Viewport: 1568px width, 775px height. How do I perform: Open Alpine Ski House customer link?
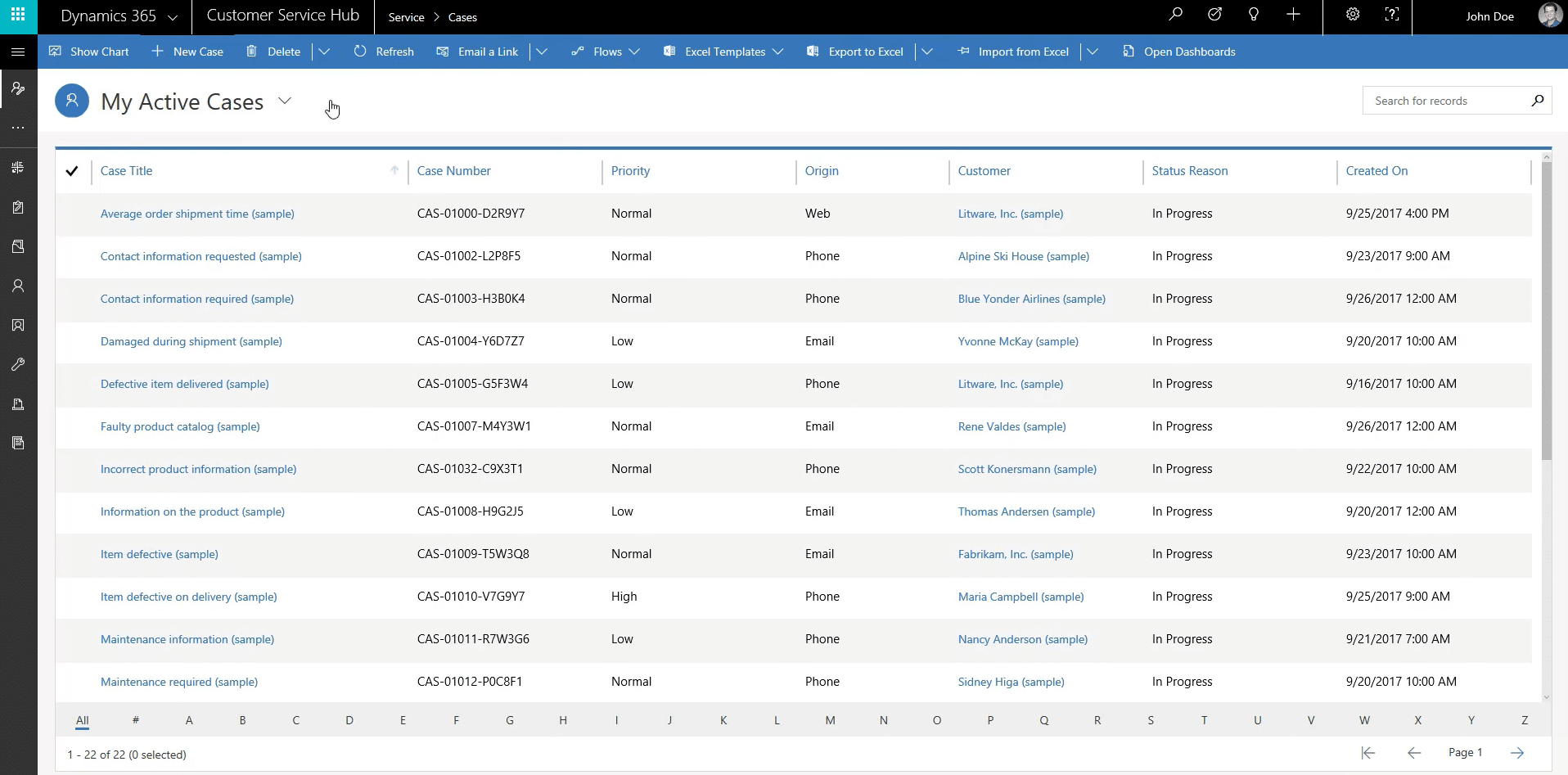point(1023,256)
